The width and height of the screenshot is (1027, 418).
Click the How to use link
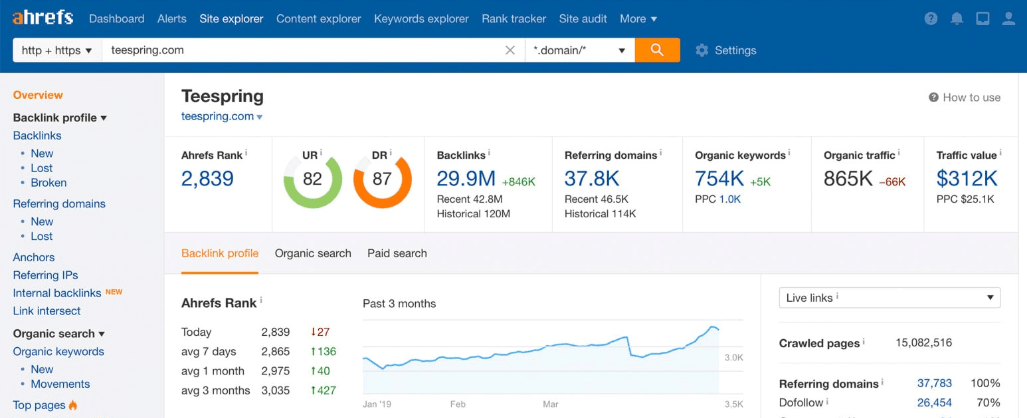964,98
